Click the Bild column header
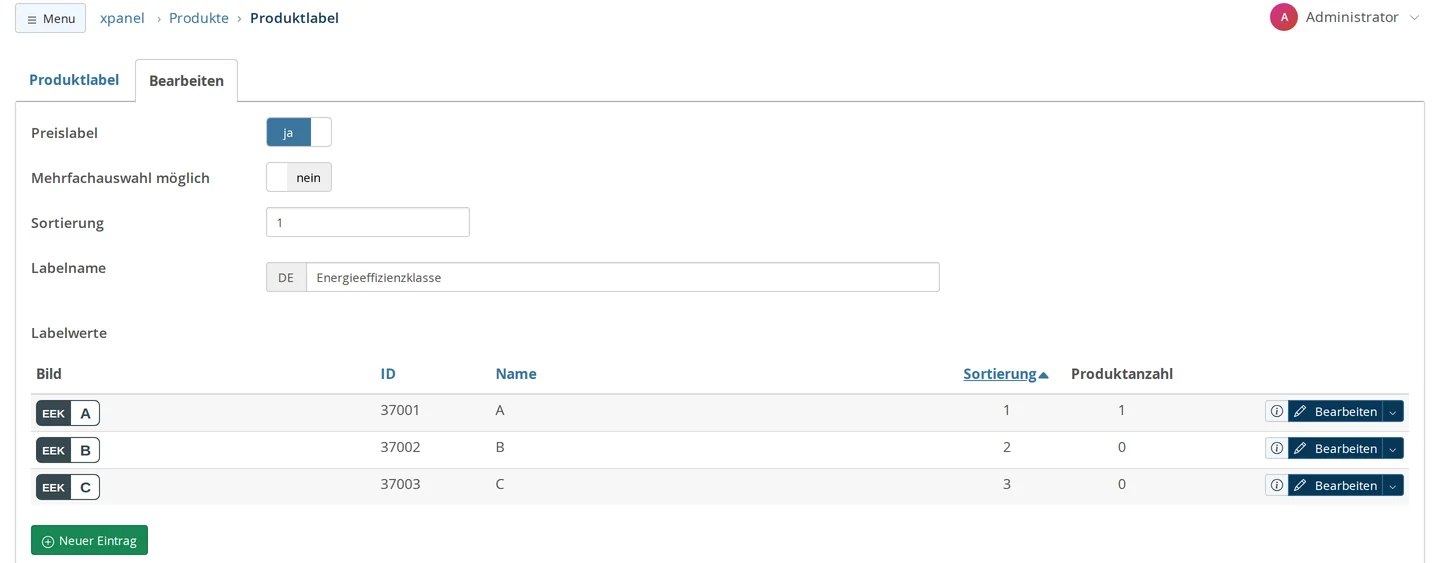Viewport: 1440px width, 563px height. tap(49, 374)
